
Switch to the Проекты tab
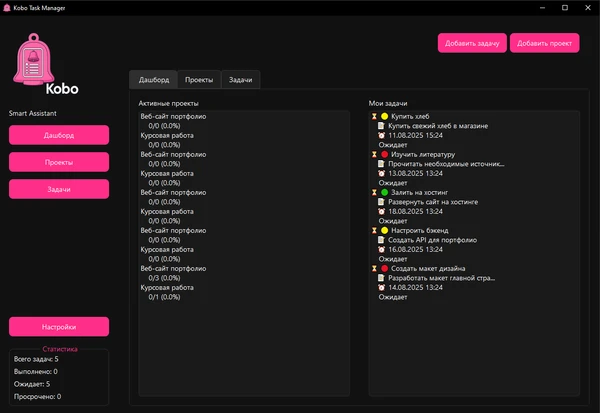coord(198,79)
